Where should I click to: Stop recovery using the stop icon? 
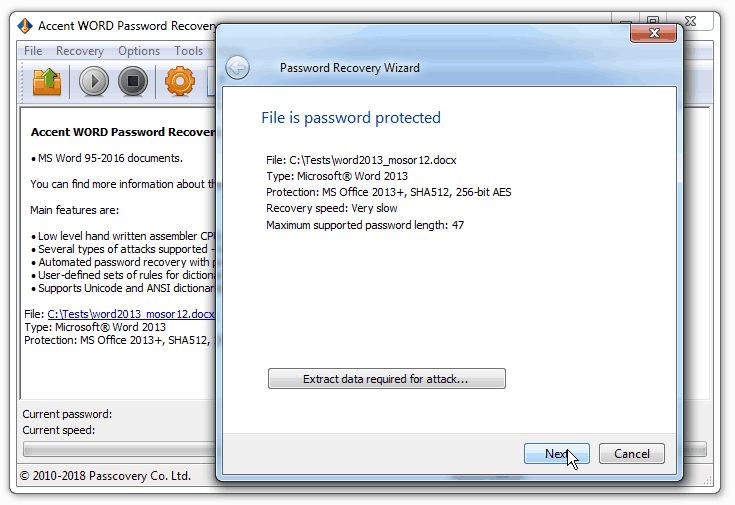coord(133,82)
